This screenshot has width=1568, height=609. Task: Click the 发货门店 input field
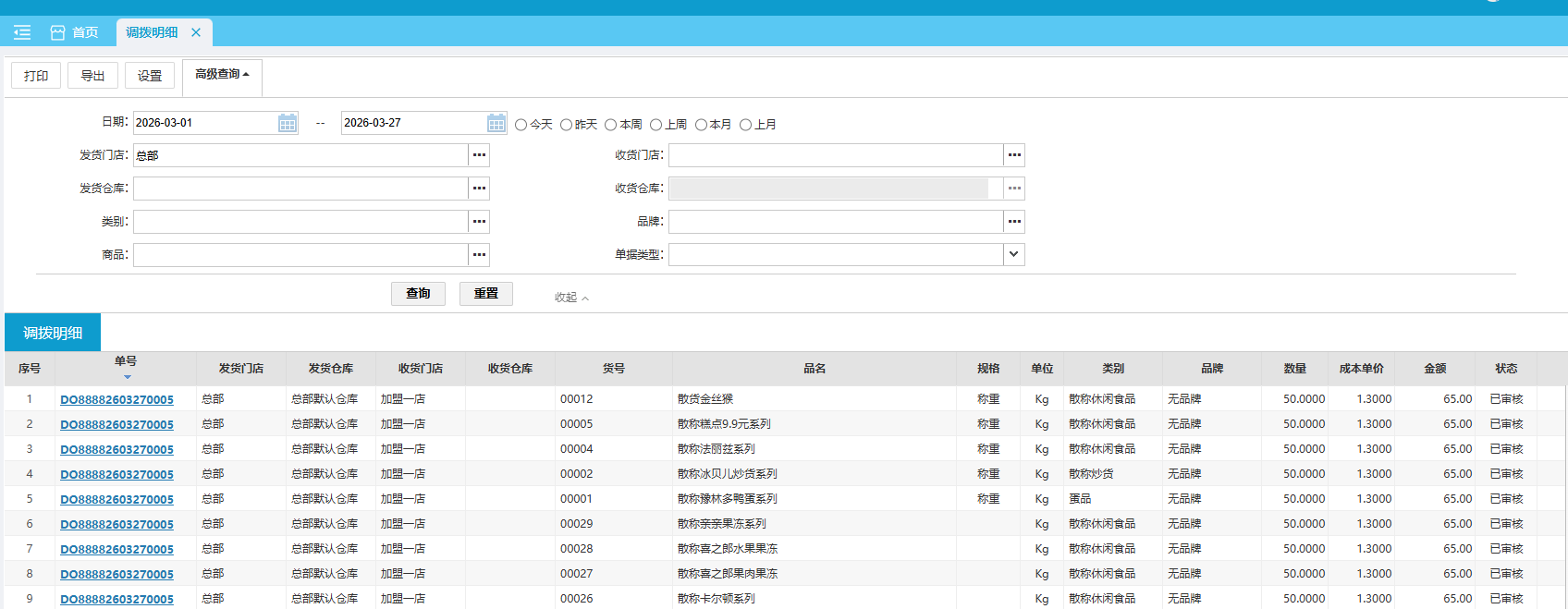click(300, 155)
